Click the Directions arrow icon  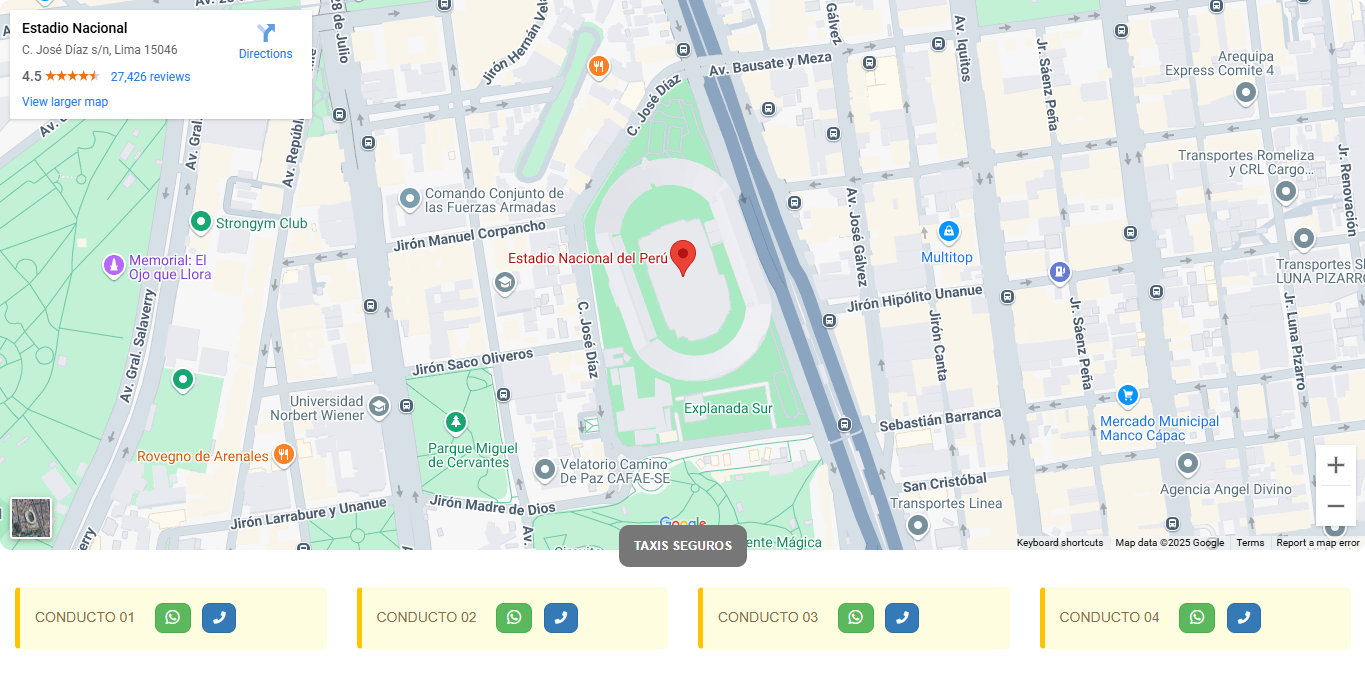pyautogui.click(x=266, y=33)
